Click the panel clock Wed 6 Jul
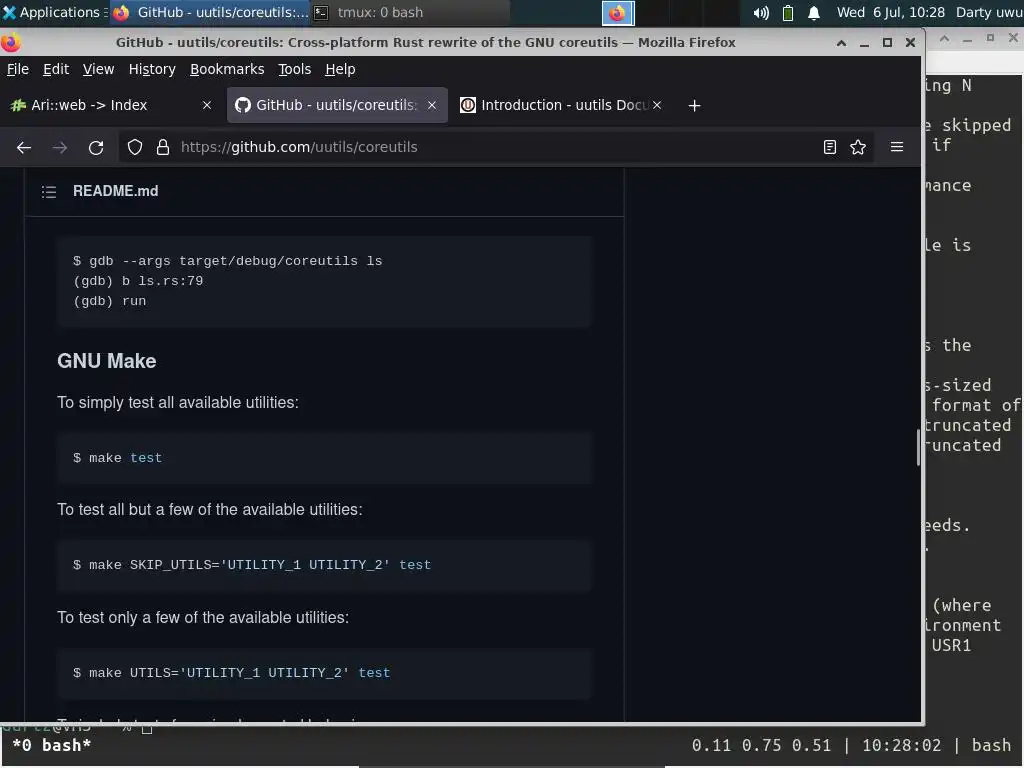1024x768 pixels. [891, 12]
